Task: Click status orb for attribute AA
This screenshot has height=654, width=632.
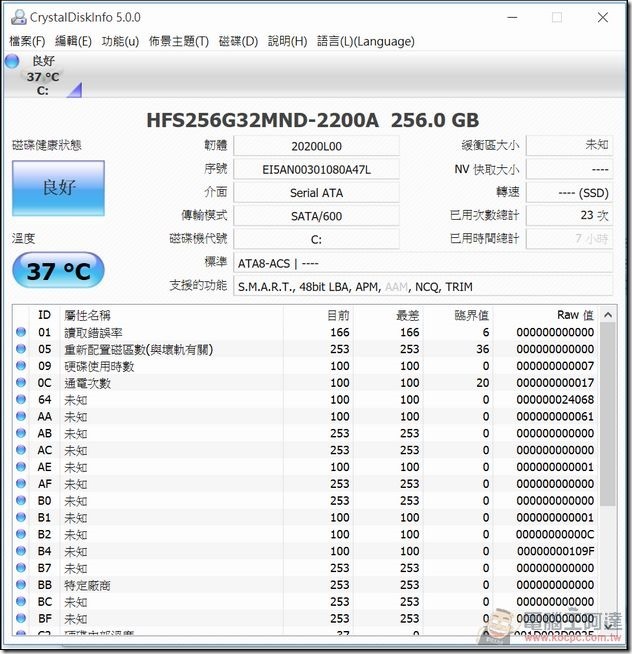Action: coord(21,416)
